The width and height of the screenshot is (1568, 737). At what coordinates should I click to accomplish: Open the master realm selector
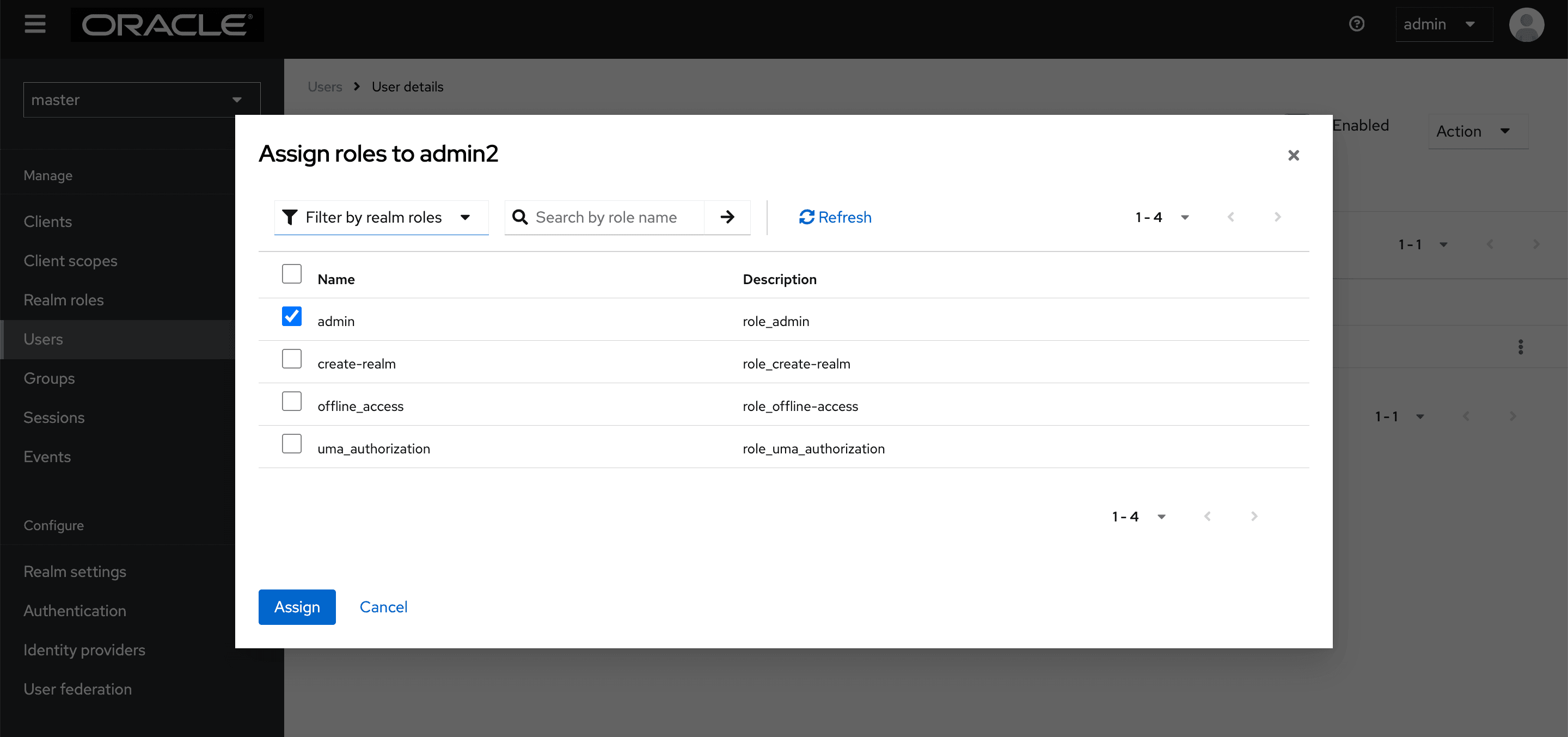[140, 99]
